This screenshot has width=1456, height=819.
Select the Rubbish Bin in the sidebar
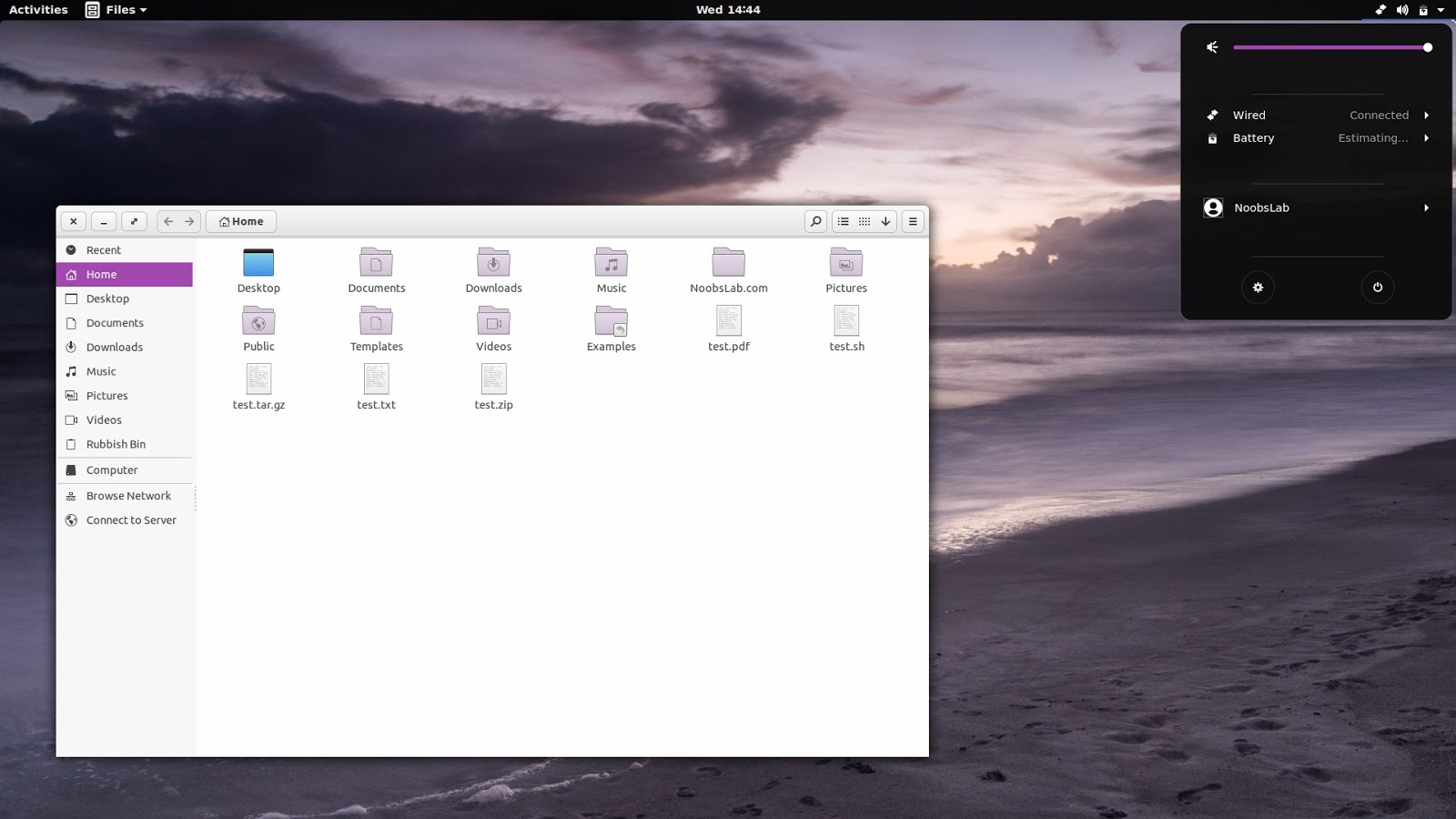[x=116, y=444]
